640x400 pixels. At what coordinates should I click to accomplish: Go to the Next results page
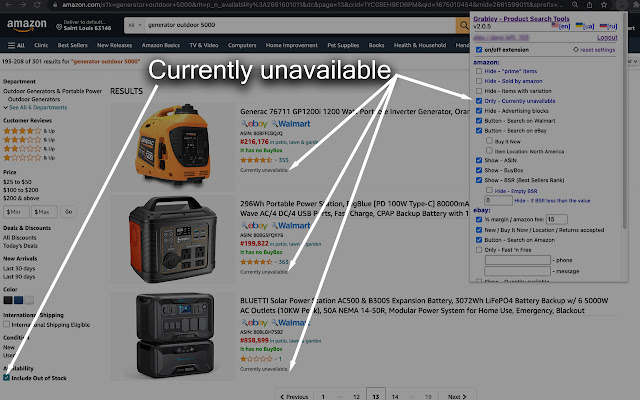point(457,396)
